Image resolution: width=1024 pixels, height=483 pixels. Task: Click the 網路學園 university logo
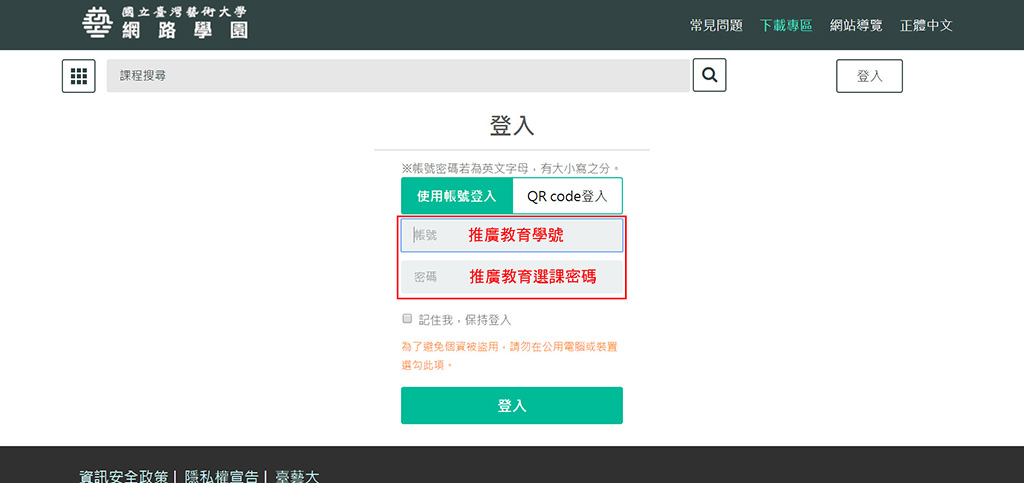tap(165, 24)
